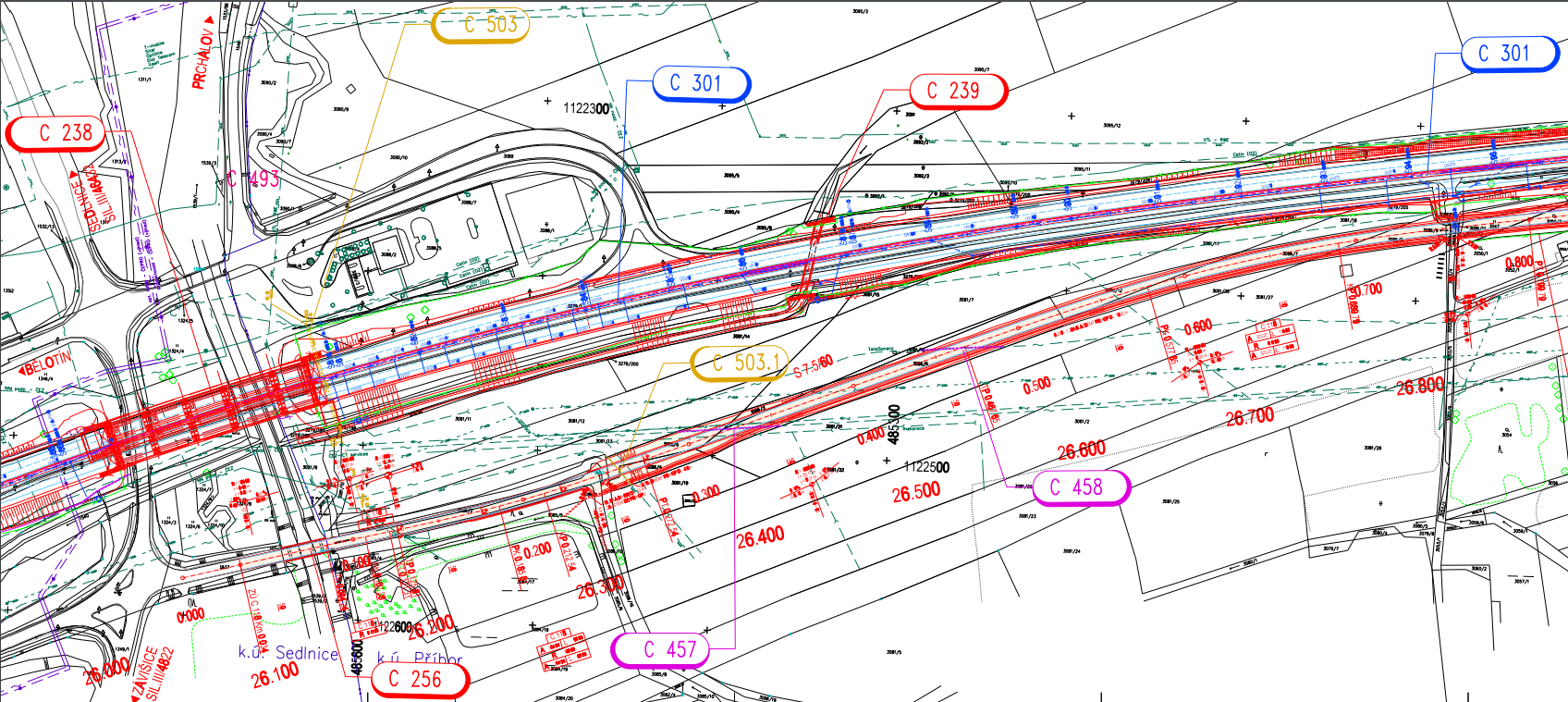Select the blue k.ú. Sedlnice cadastral label

click(x=288, y=653)
